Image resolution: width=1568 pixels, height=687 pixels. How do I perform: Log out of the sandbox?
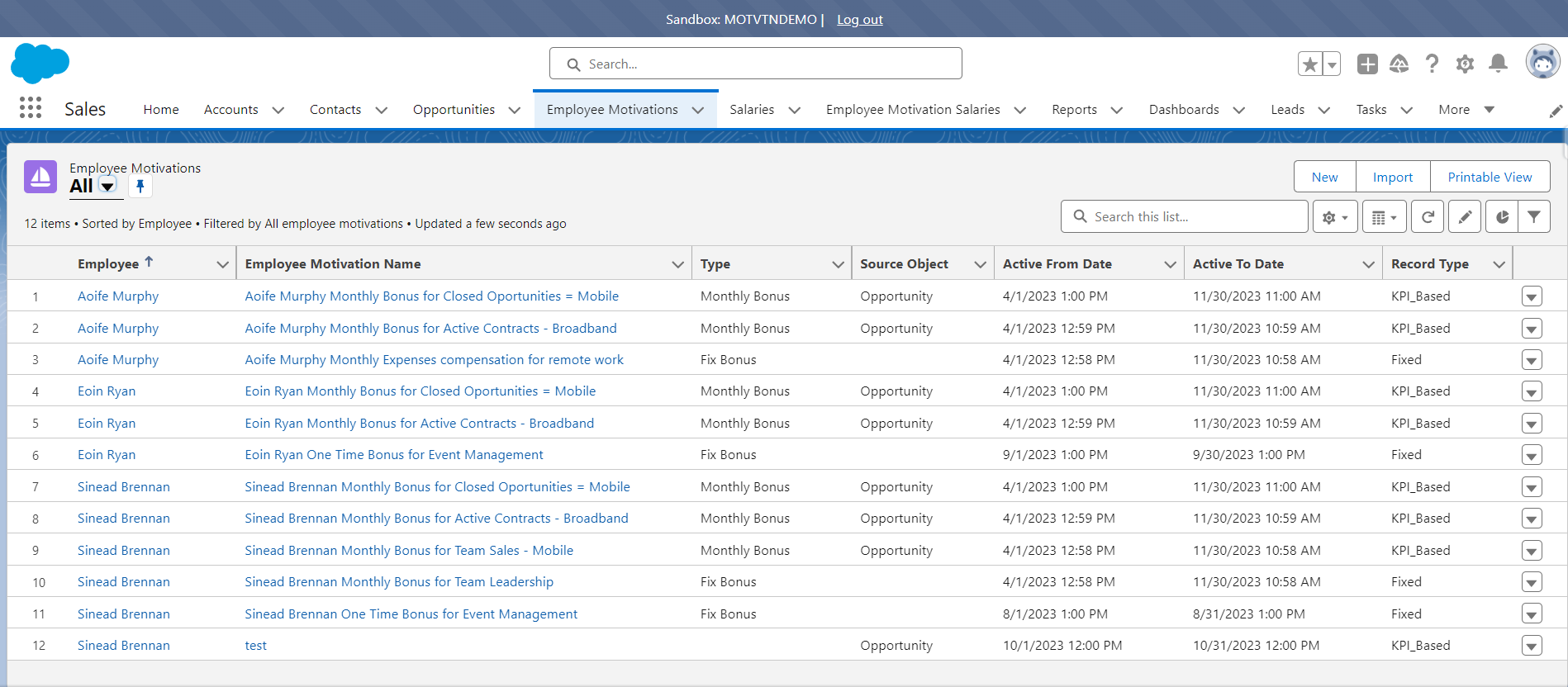point(860,19)
